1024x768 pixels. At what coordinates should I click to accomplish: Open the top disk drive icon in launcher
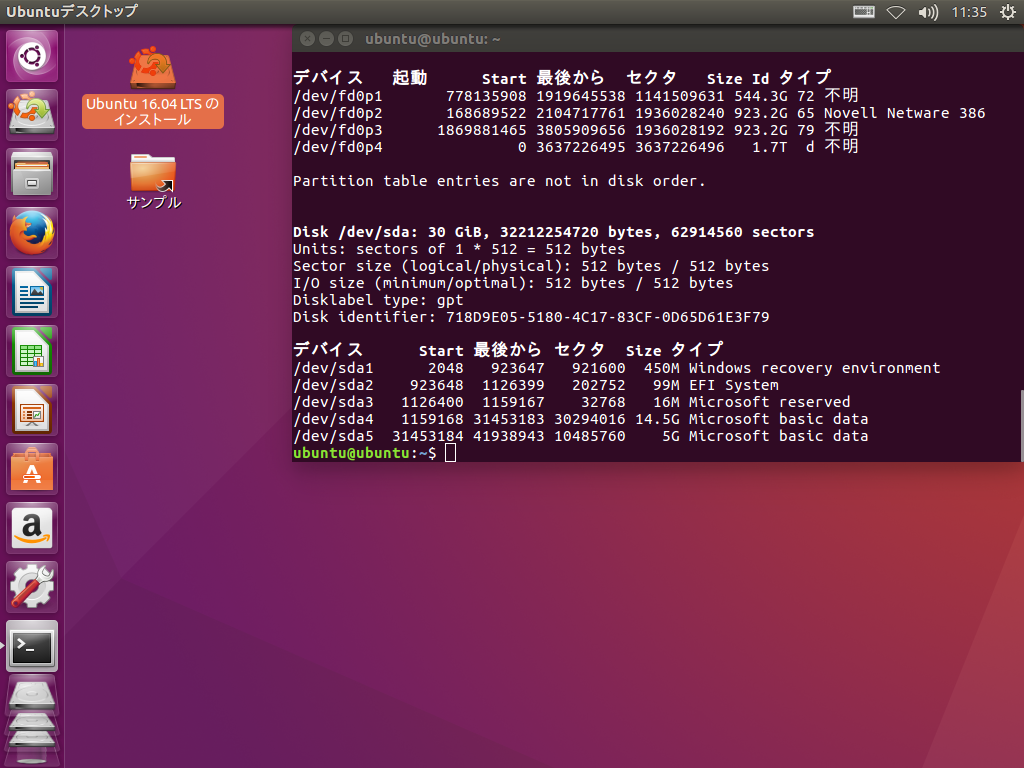[x=32, y=695]
